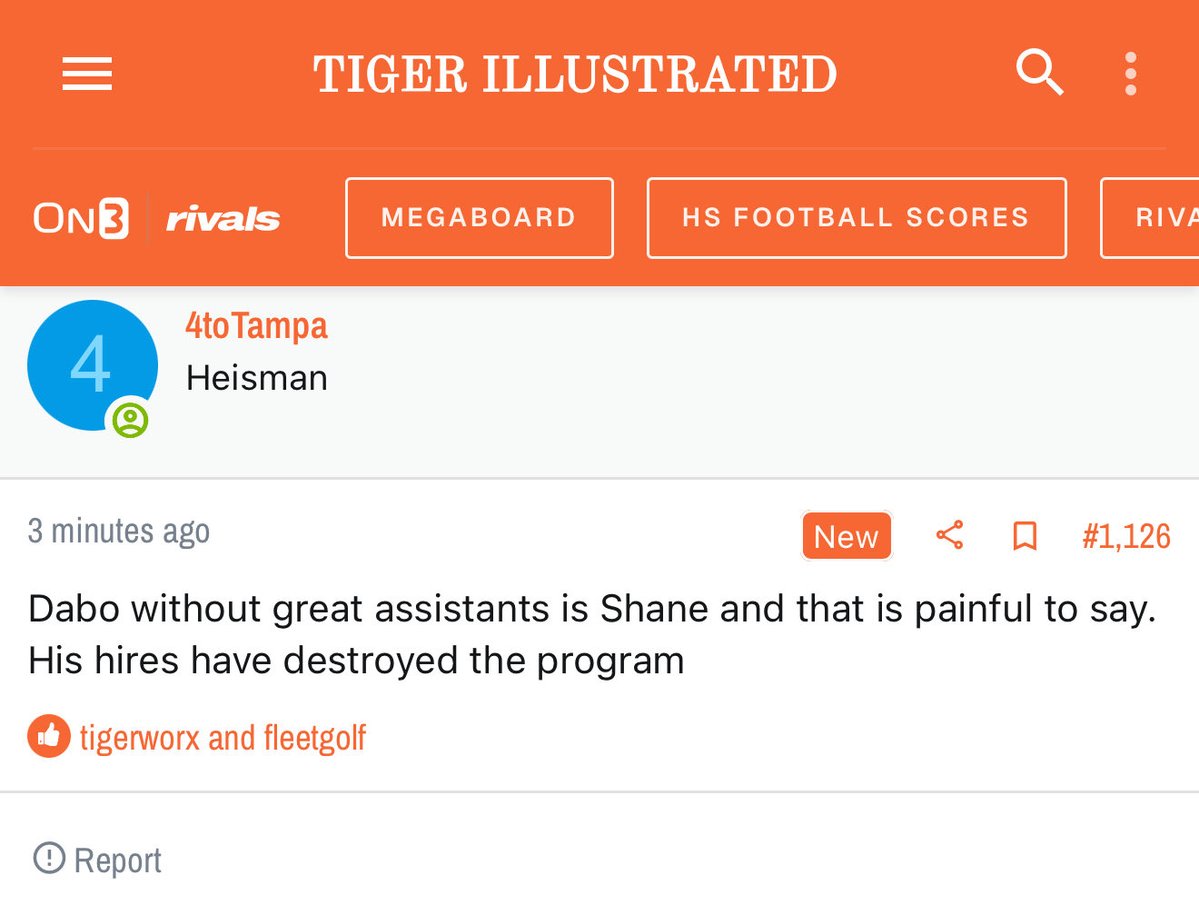Click the New post badge
Image resolution: width=1199 pixels, height=905 pixels.
point(846,536)
